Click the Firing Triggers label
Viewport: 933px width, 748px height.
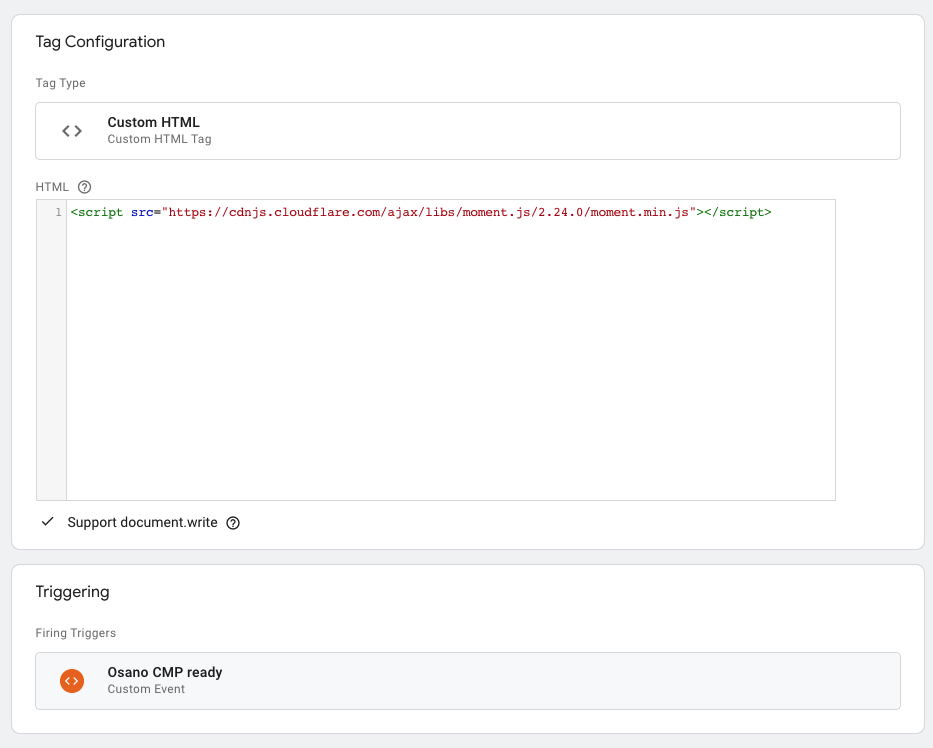point(76,633)
